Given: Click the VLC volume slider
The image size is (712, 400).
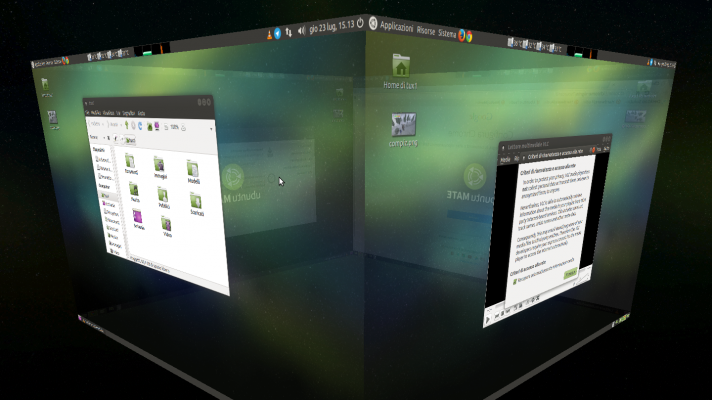Looking at the screenshot, I should (x=582, y=280).
